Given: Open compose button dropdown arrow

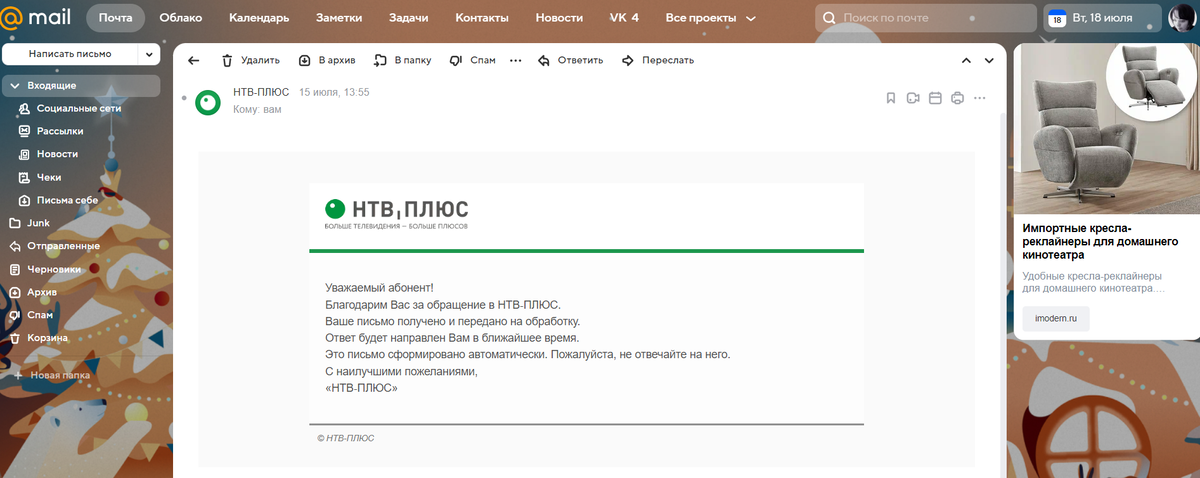Looking at the screenshot, I should tap(149, 54).
